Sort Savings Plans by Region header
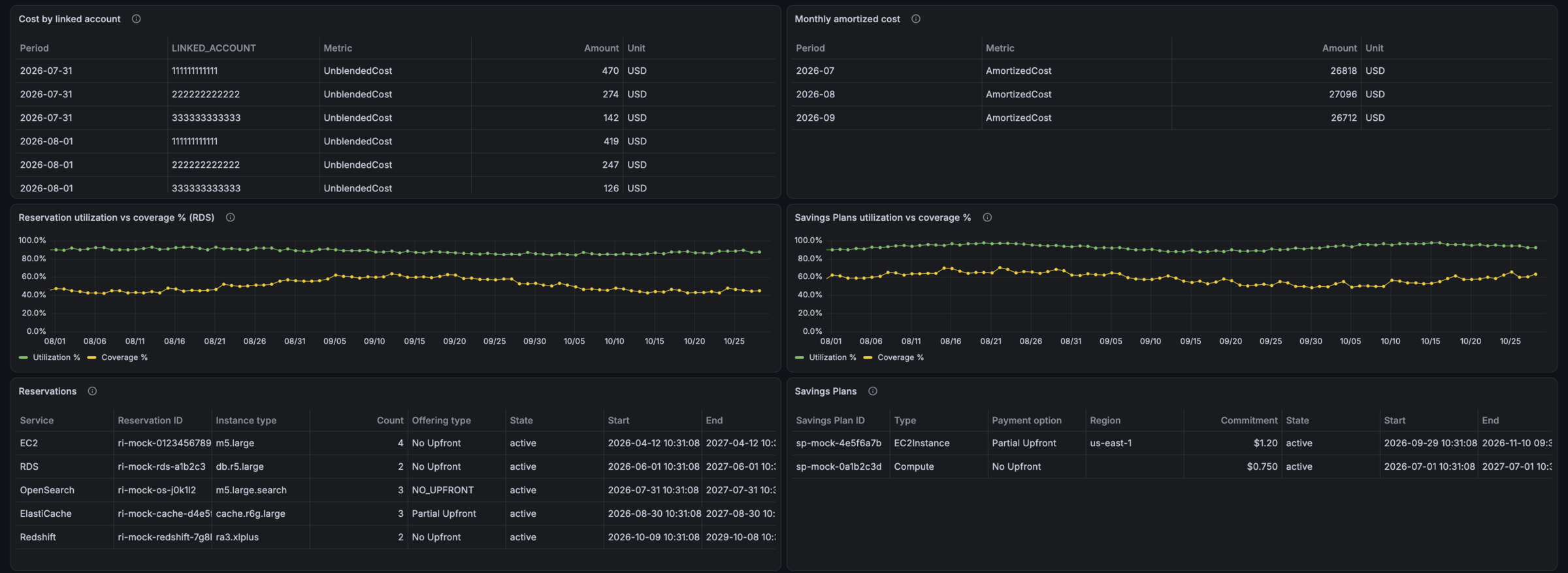The image size is (1568, 573). (x=1105, y=421)
